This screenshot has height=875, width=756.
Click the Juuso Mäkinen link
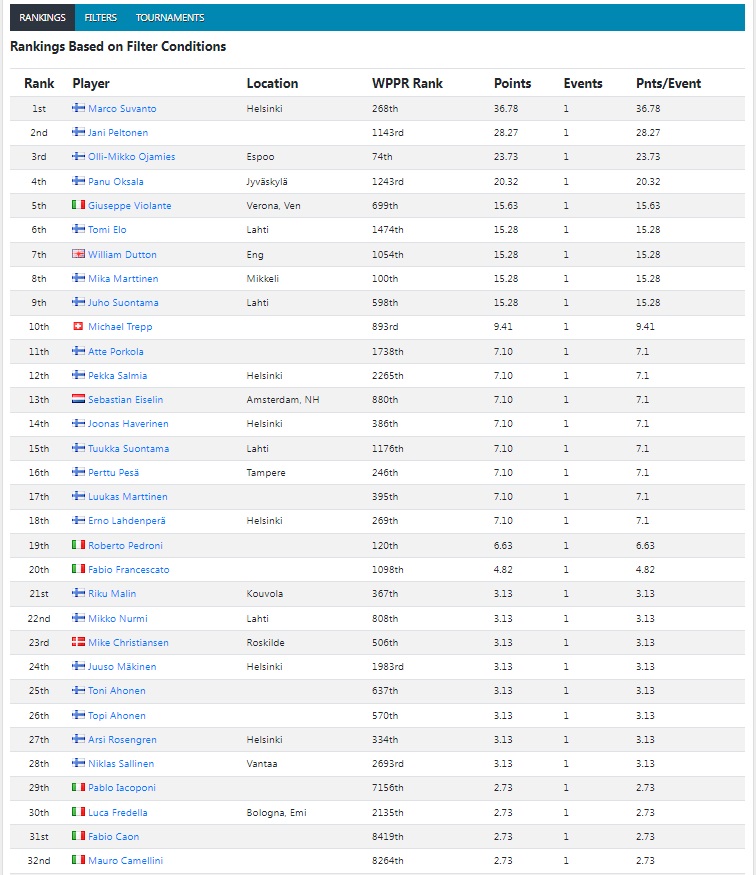click(x=122, y=666)
